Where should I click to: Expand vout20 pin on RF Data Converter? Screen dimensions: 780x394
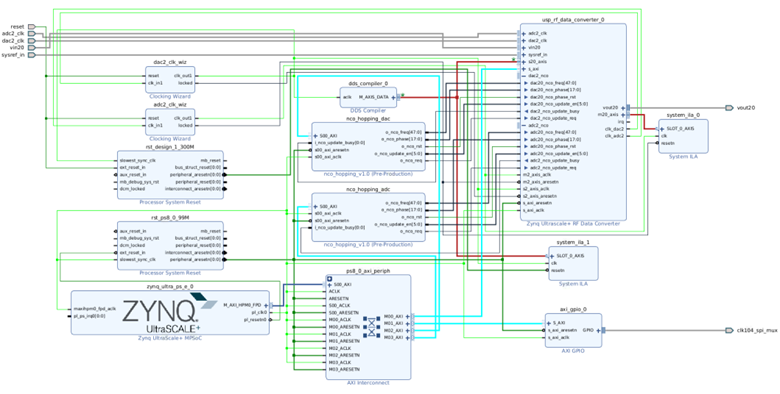pyautogui.click(x=622, y=107)
